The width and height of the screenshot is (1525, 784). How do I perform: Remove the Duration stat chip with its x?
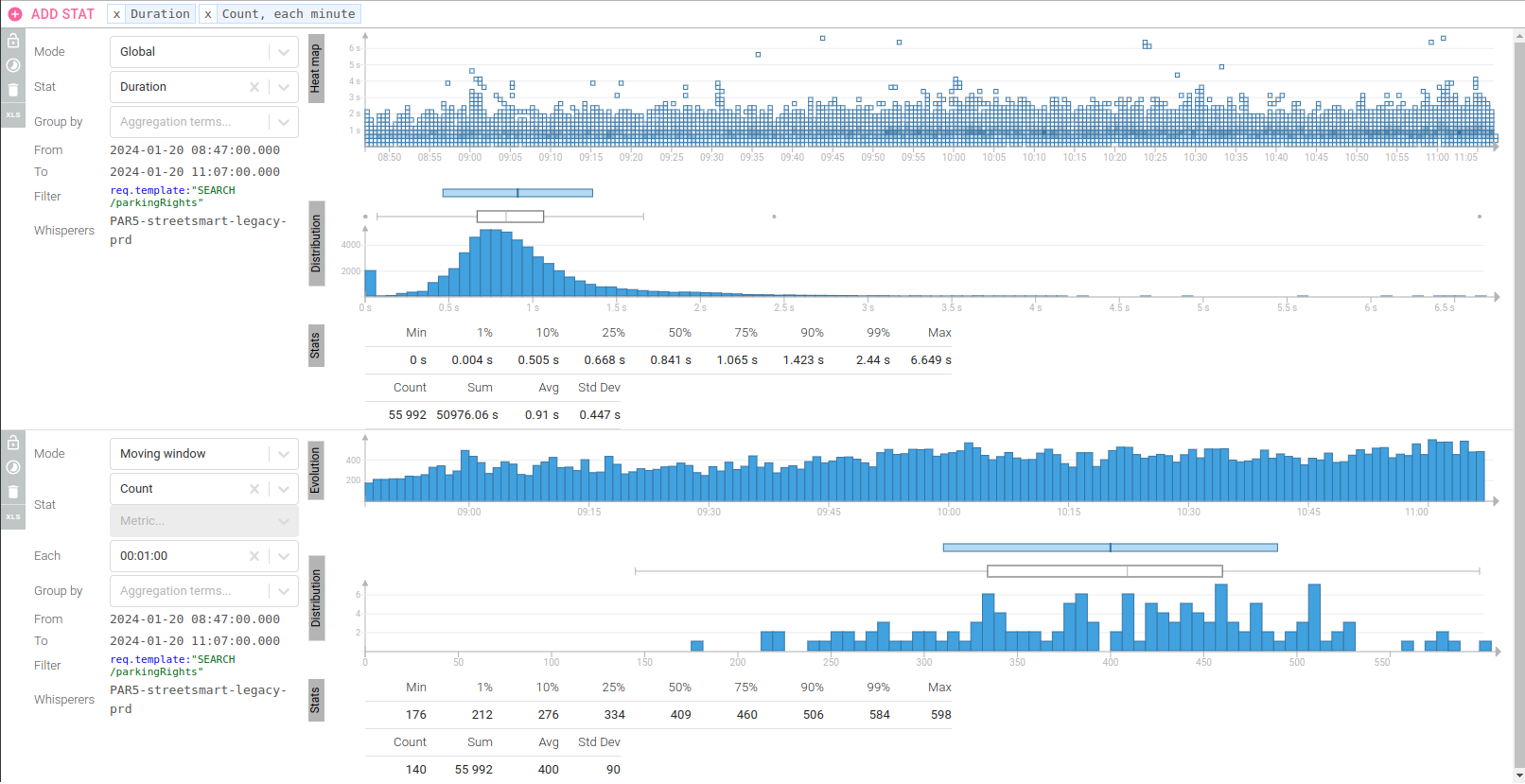116,14
